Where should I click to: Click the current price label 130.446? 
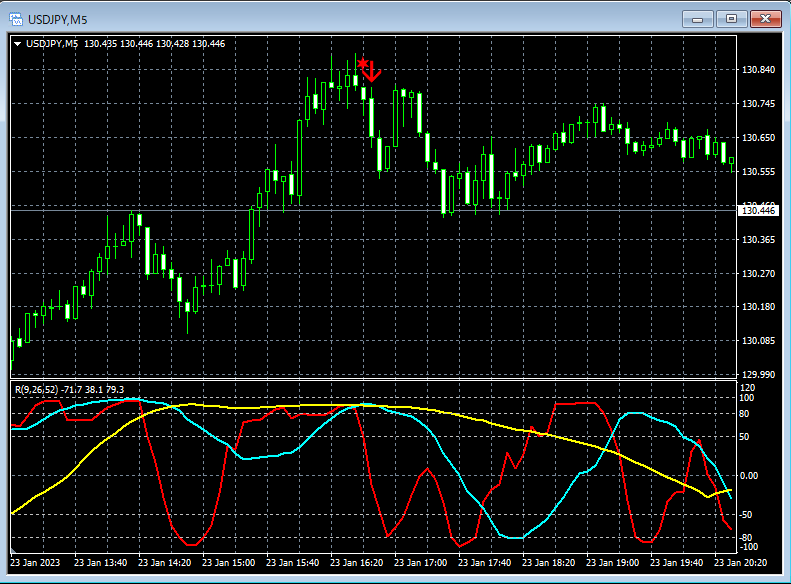pyautogui.click(x=758, y=210)
